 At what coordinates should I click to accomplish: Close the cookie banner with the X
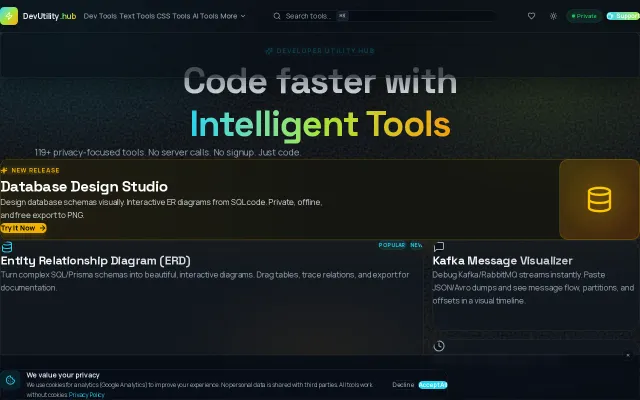pyautogui.click(x=628, y=355)
